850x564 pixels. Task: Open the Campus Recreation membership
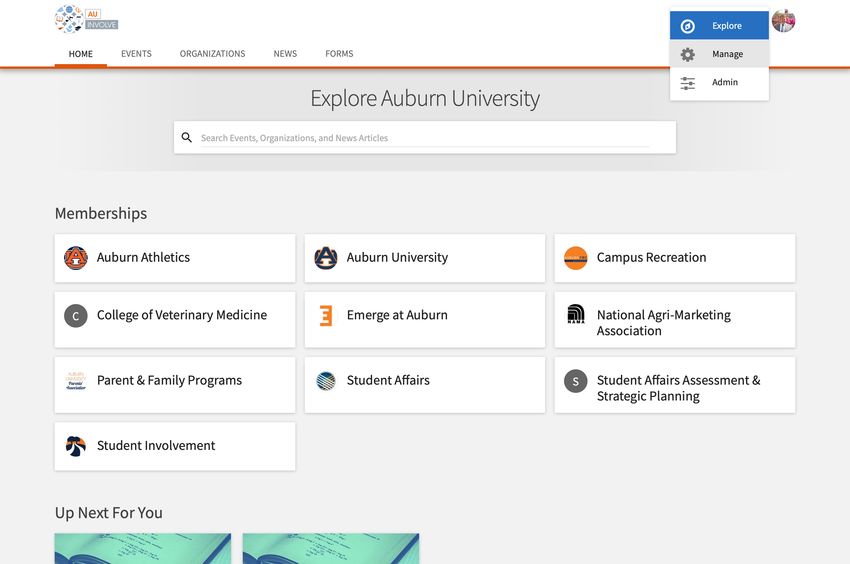point(675,258)
